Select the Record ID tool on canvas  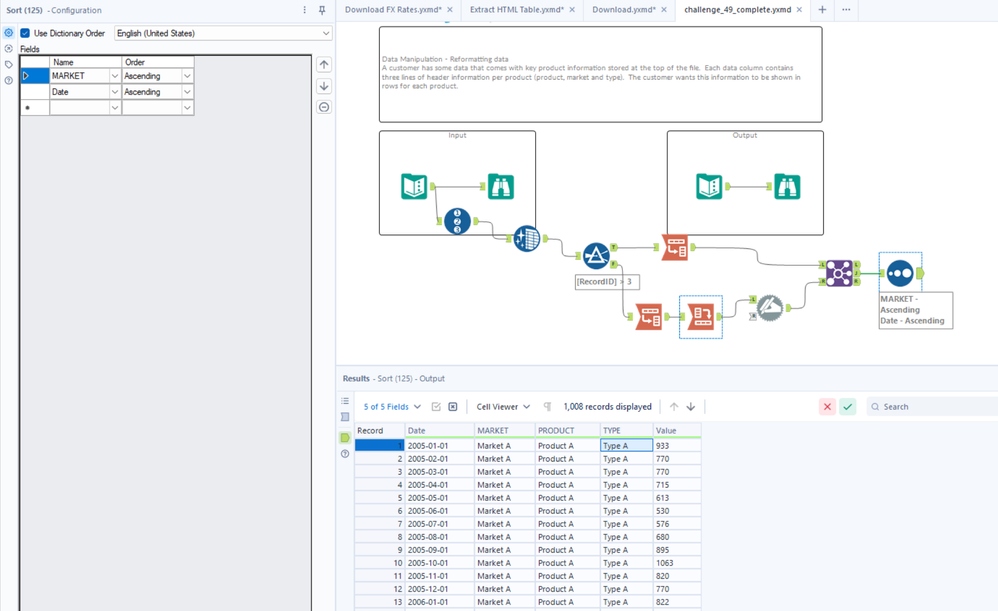(x=457, y=221)
